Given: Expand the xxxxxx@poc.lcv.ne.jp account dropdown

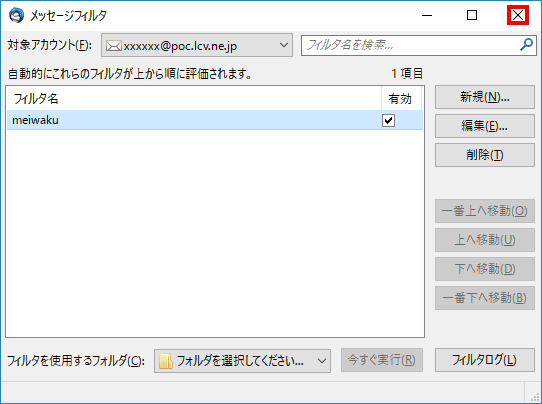Looking at the screenshot, I should coord(197,45).
